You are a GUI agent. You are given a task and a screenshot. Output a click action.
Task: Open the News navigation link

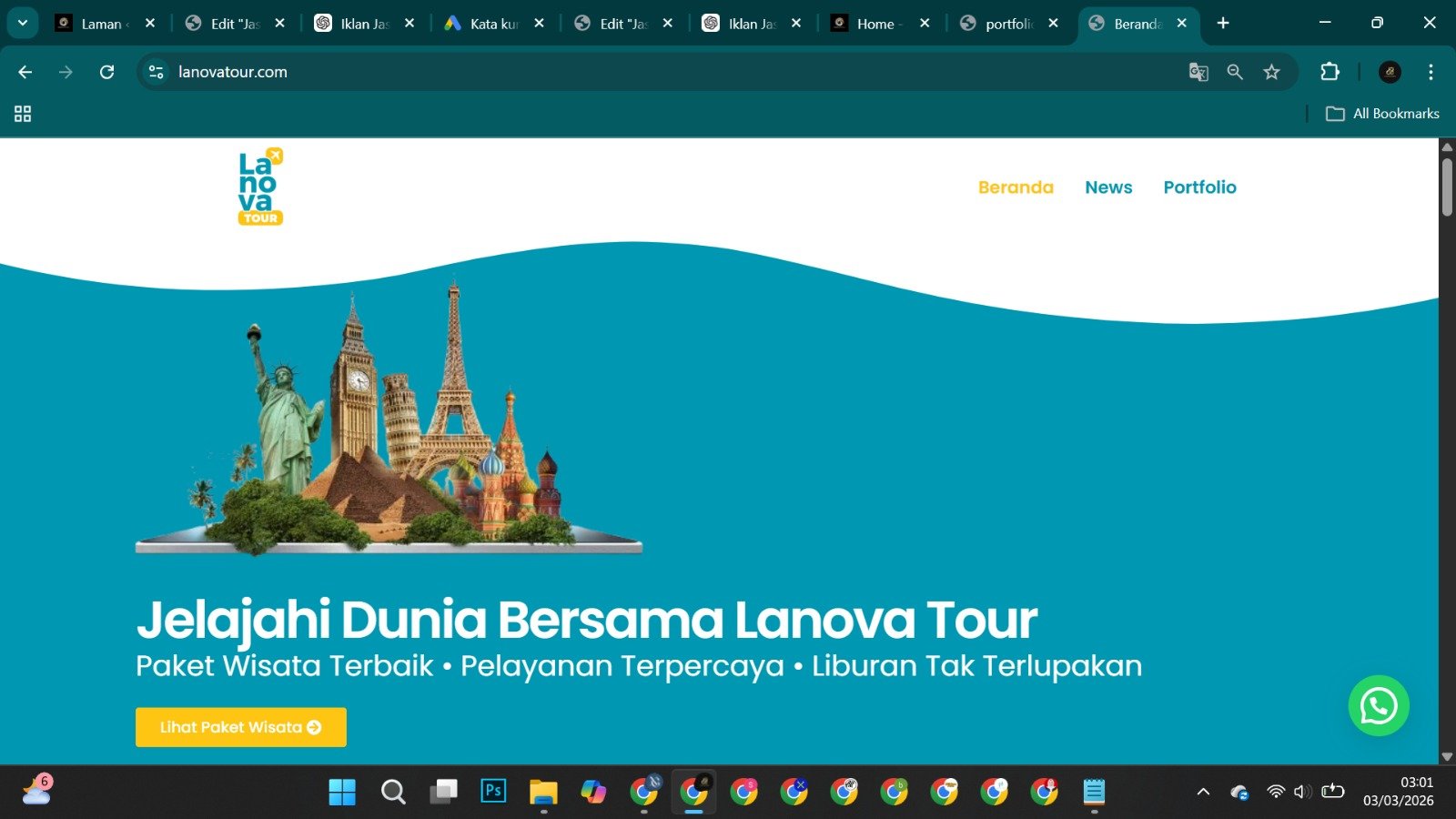(x=1107, y=187)
